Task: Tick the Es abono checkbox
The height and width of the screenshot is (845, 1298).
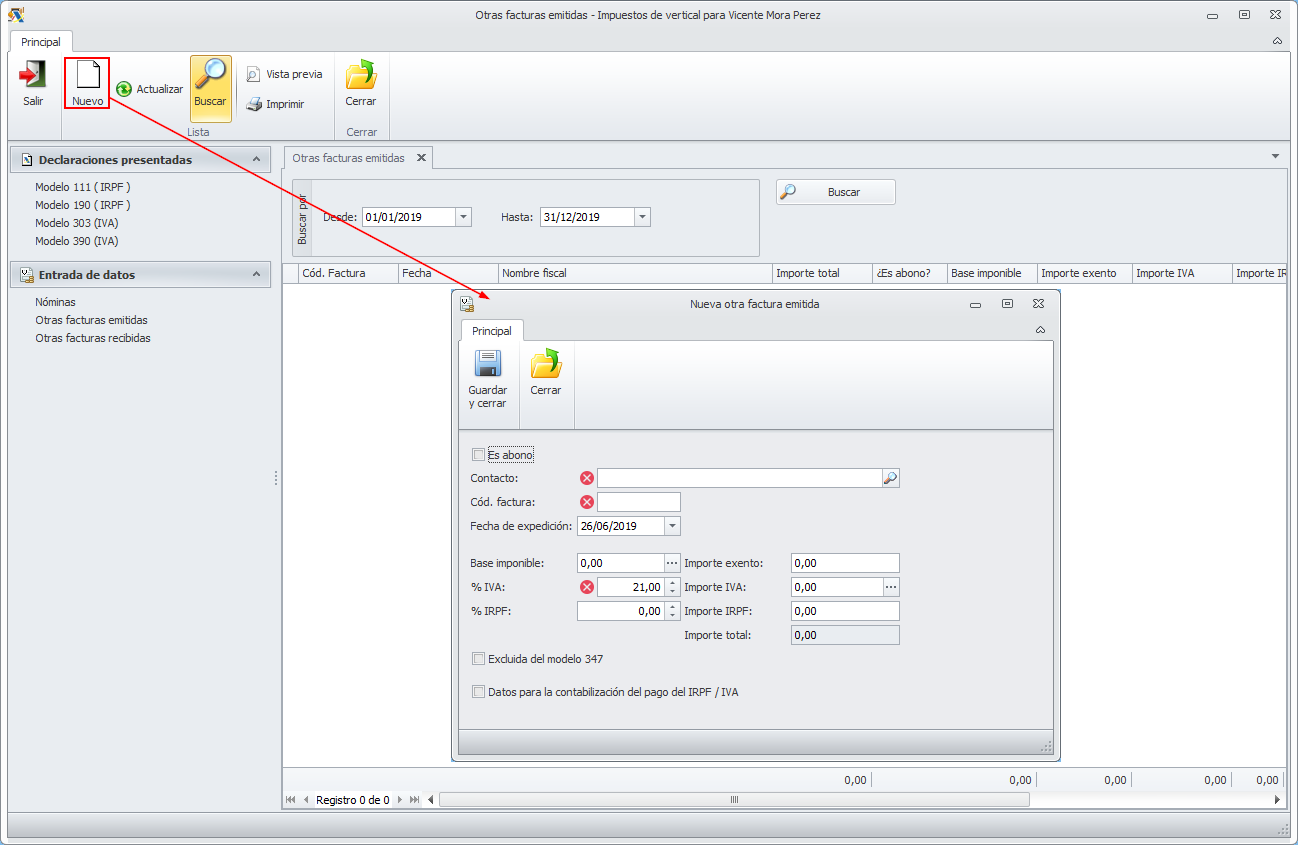Action: 478,455
